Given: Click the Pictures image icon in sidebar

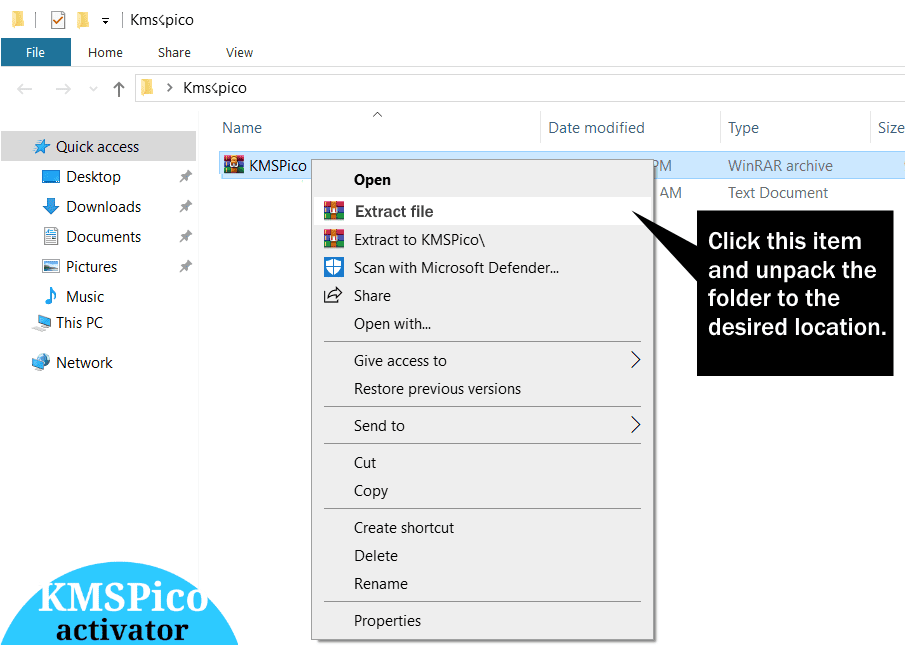Looking at the screenshot, I should (51, 266).
